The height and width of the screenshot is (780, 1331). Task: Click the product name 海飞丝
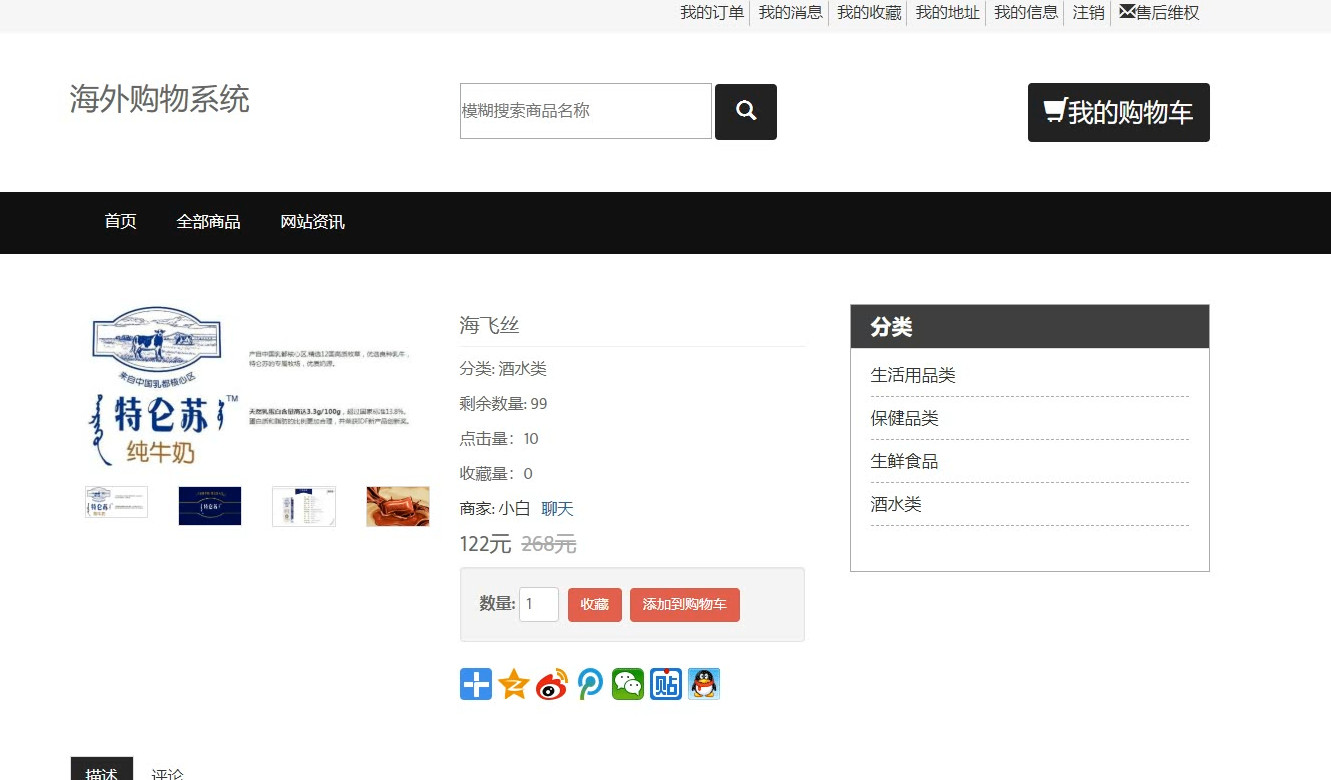point(489,325)
